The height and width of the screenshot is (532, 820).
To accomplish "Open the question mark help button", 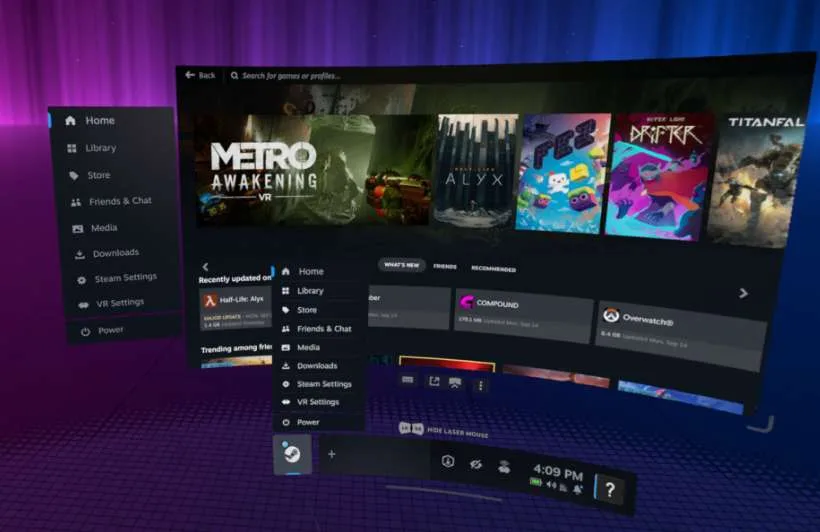I will [610, 490].
